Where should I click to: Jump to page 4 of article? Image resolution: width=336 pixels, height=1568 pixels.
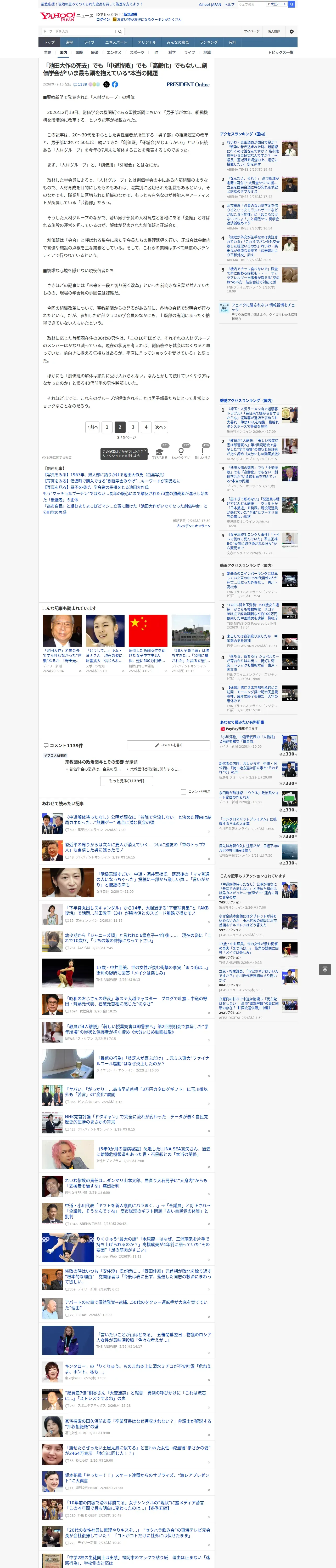[146, 427]
